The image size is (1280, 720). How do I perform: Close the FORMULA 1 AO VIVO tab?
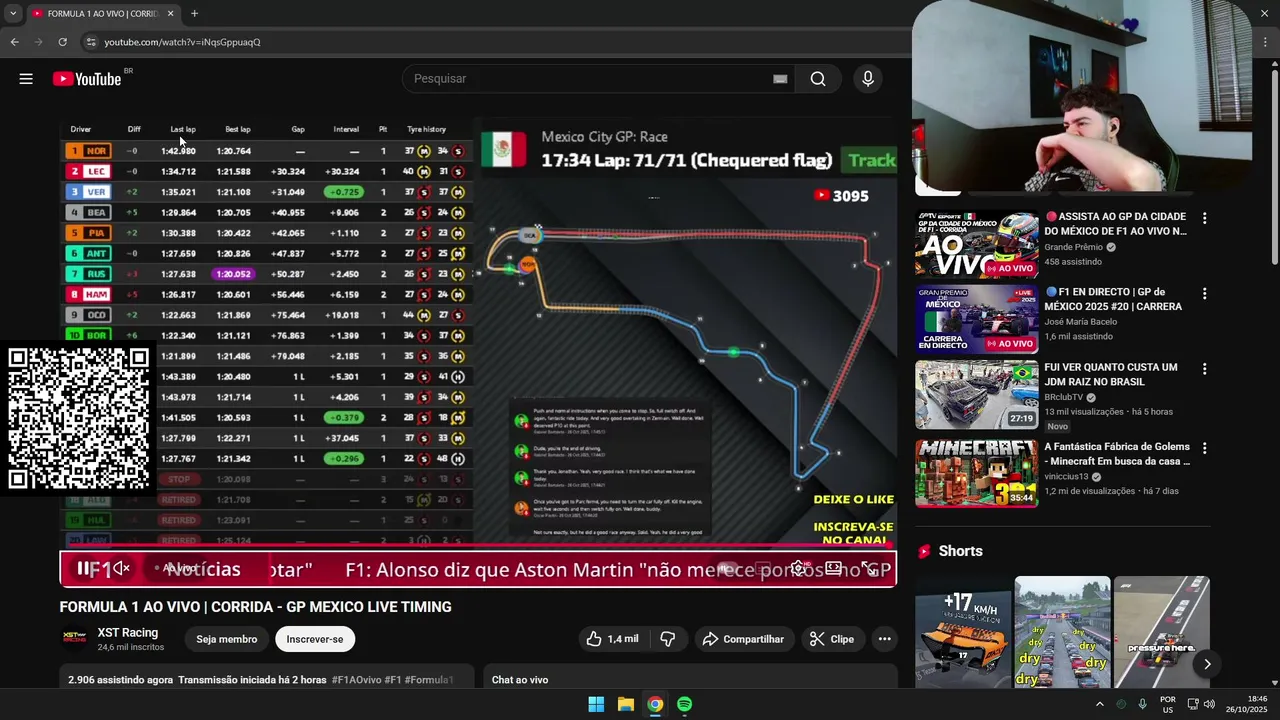point(170,14)
